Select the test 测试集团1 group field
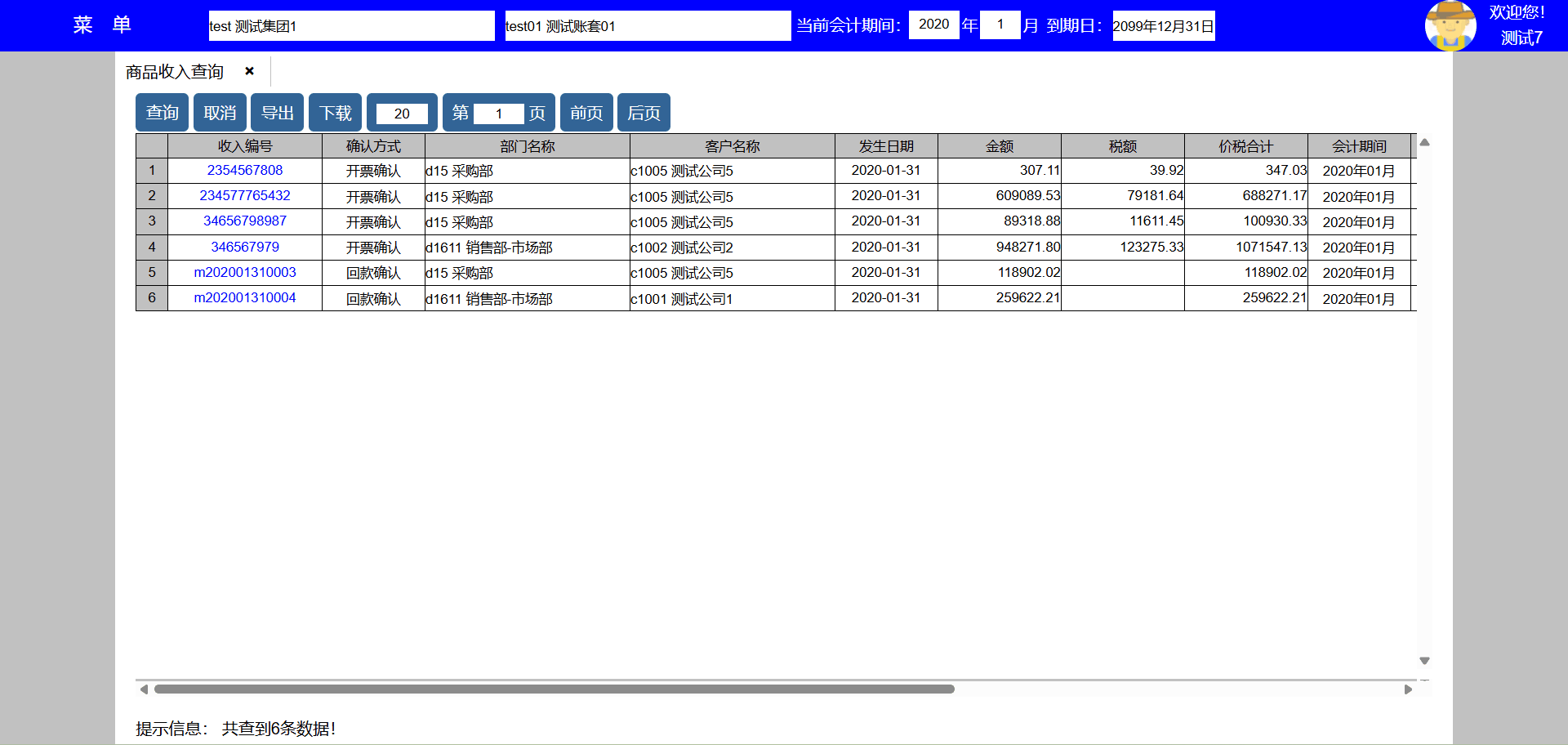This screenshot has width=1568, height=745. pos(351,26)
